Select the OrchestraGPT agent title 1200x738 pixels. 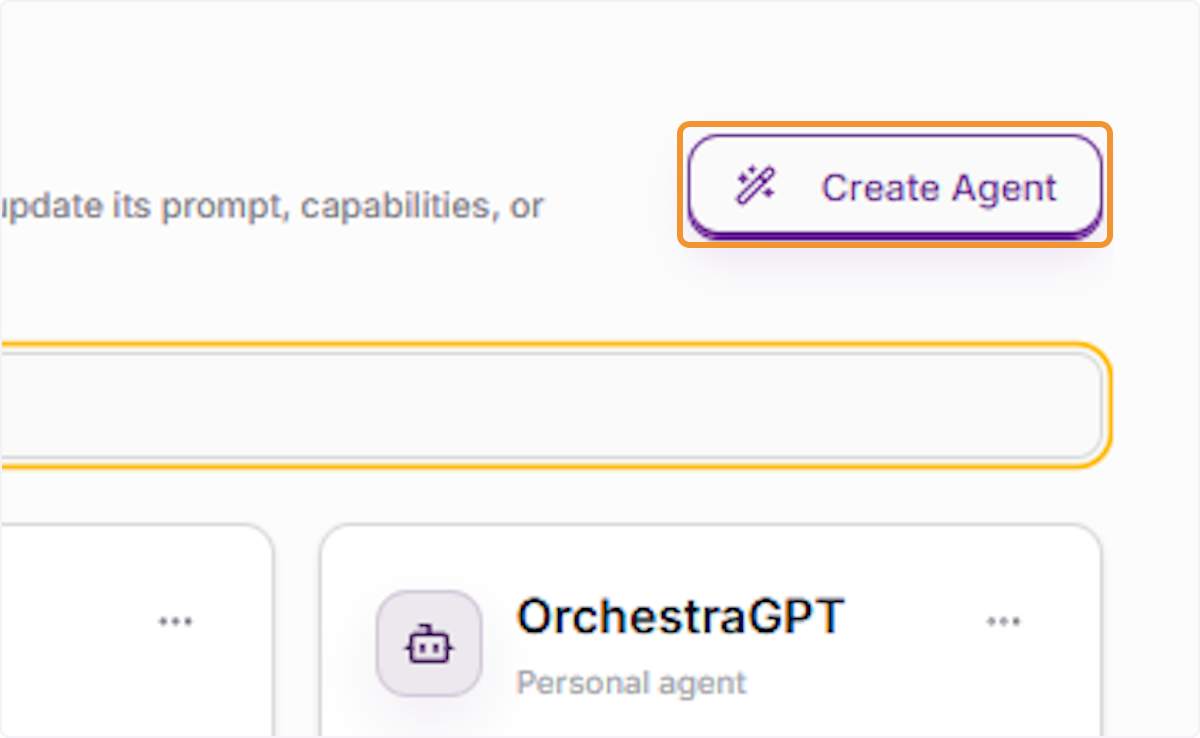click(x=680, y=617)
